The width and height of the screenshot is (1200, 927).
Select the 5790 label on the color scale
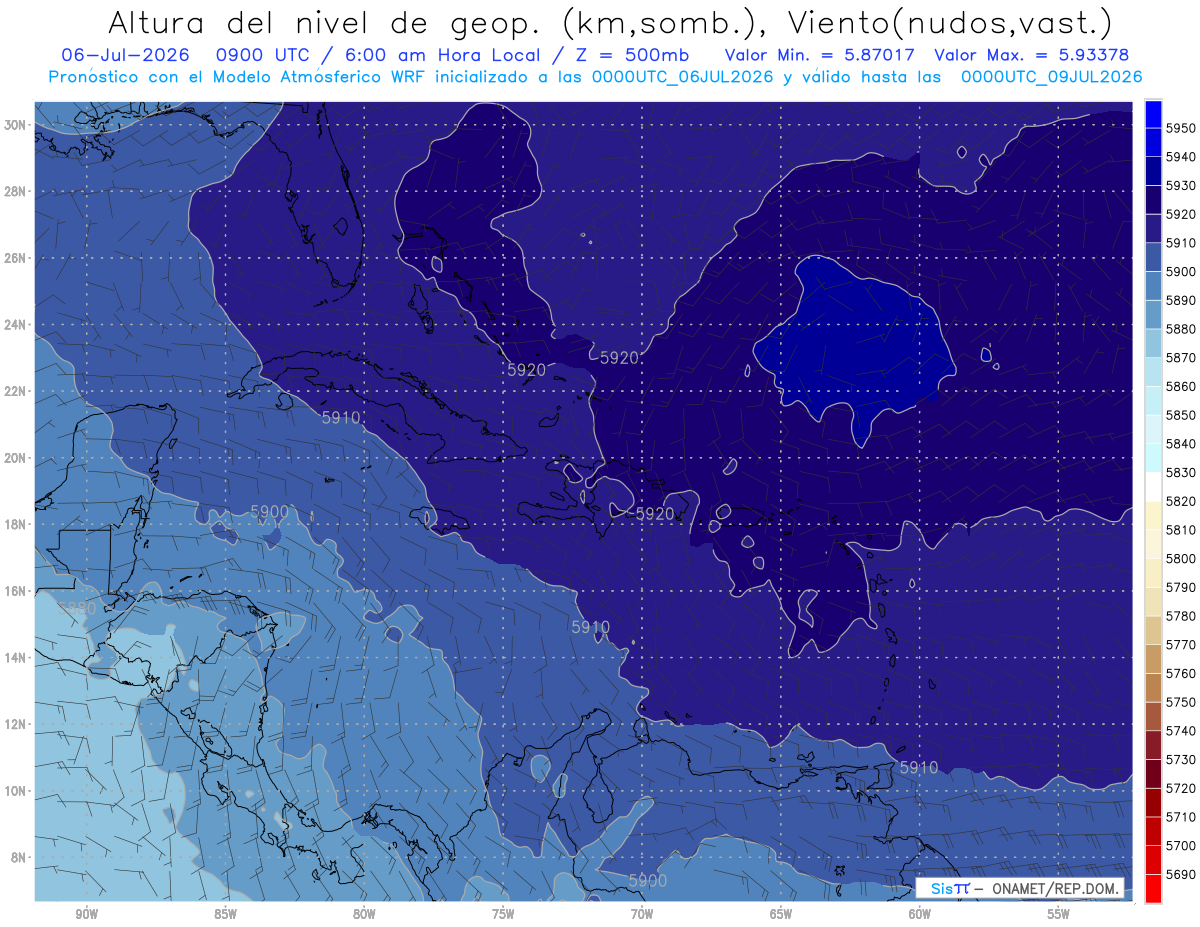click(1181, 587)
